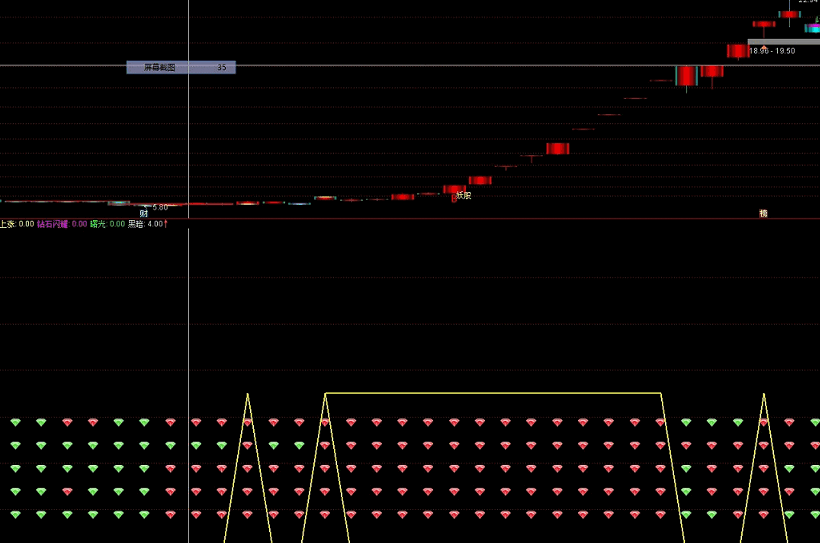The height and width of the screenshot is (543, 820).
Task: Click the 妖股 label on the chart
Action: pos(464,195)
